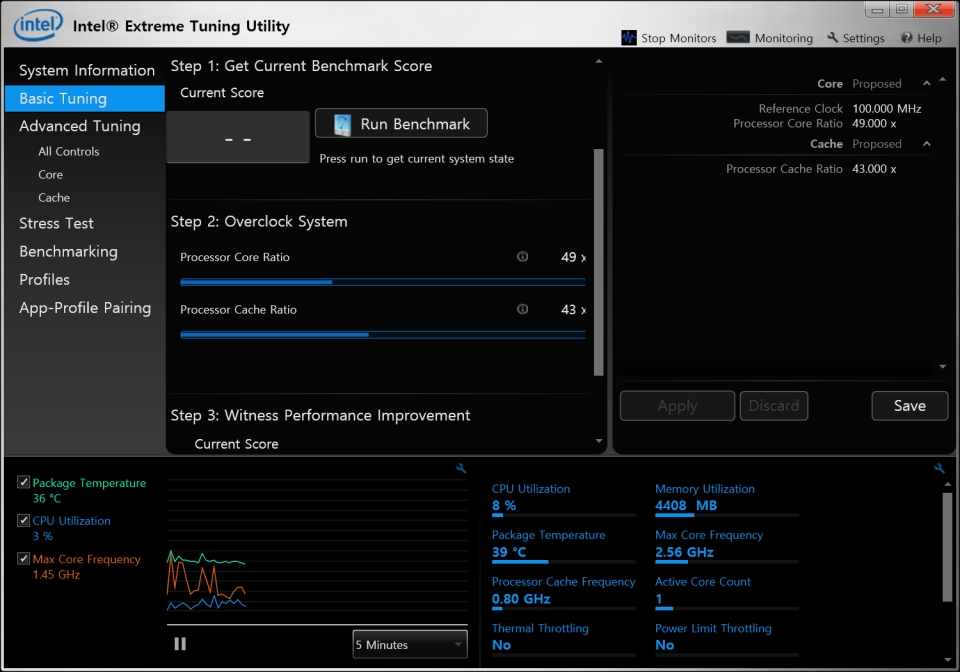Click the Help question mark icon

tap(906, 38)
